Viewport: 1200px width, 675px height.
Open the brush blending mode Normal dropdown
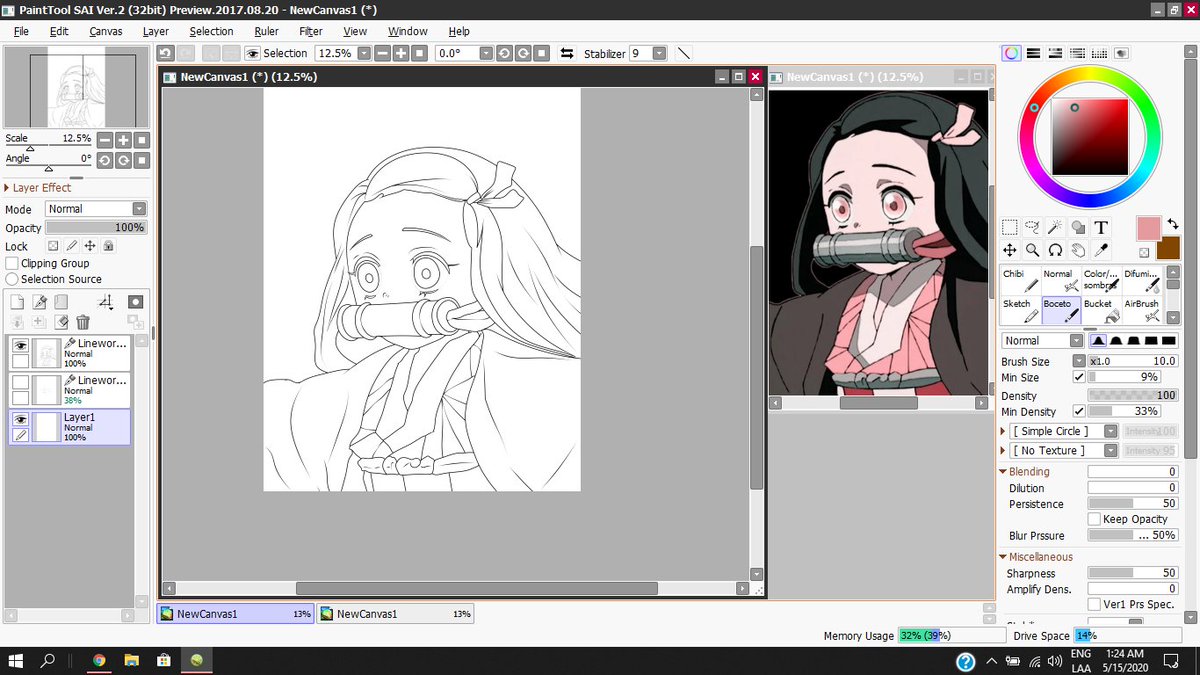(1042, 340)
